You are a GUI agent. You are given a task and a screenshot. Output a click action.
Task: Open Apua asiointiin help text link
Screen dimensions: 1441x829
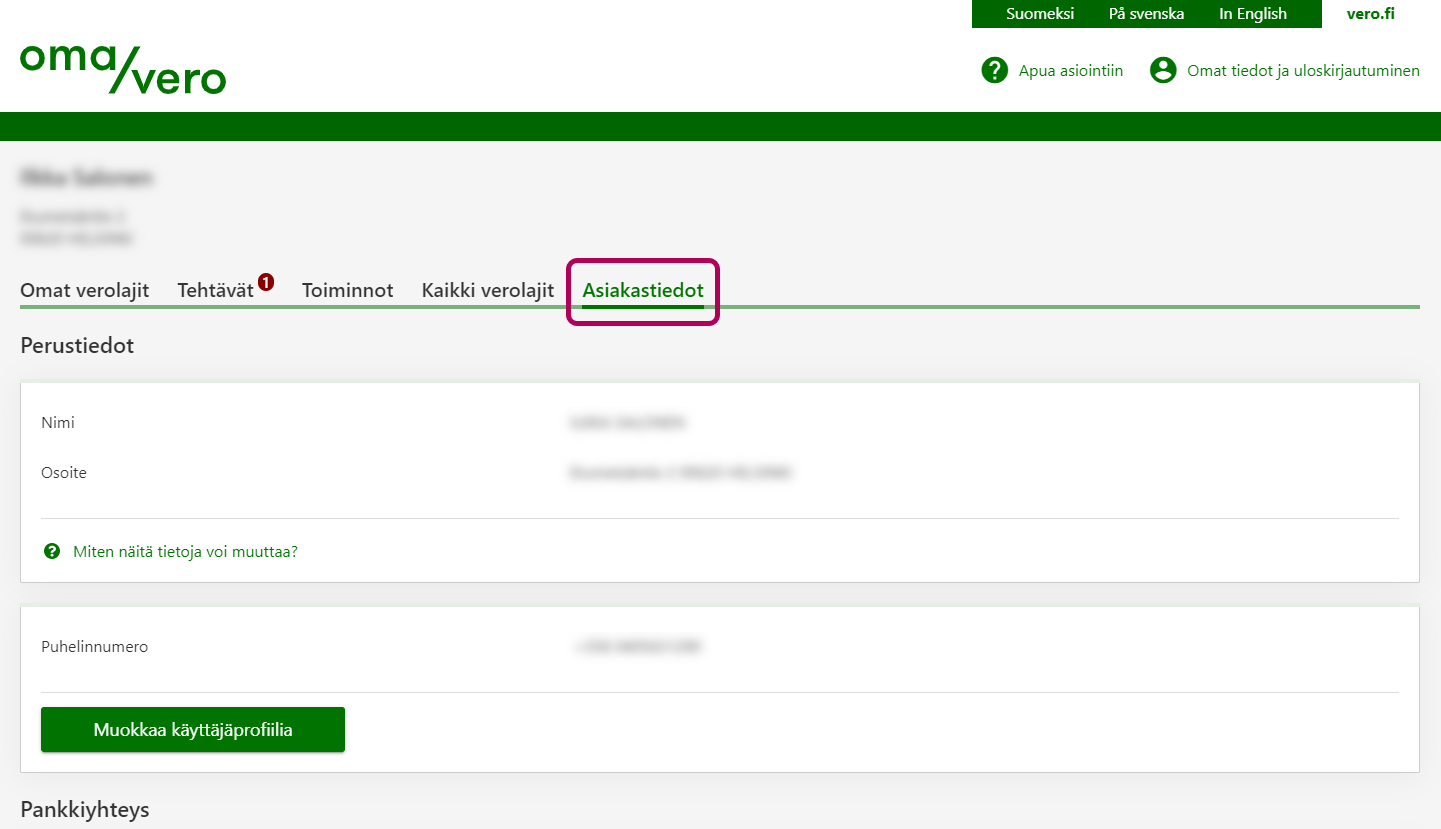(1070, 71)
